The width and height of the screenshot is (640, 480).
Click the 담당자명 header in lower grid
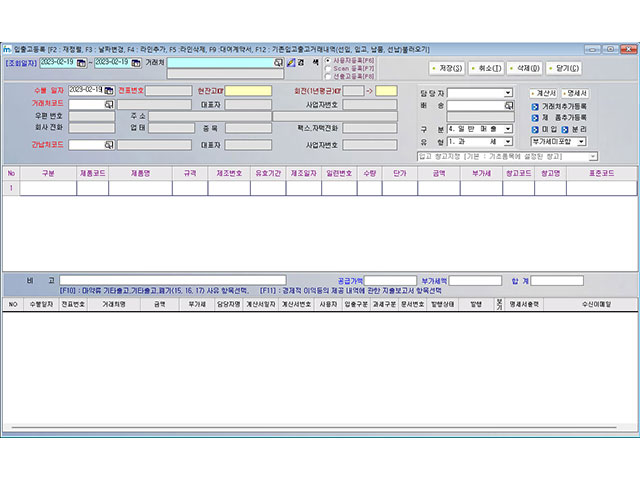tap(229, 304)
